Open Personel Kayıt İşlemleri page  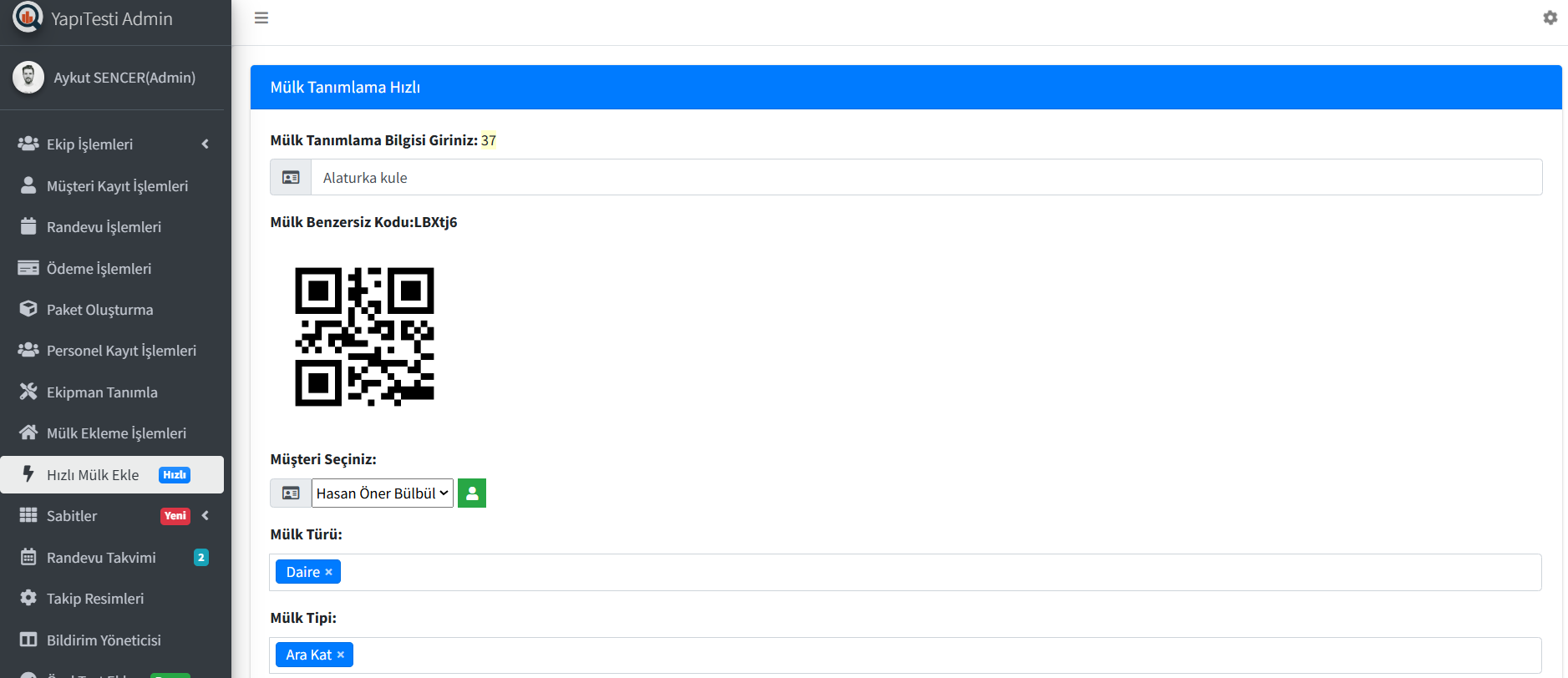coord(113,350)
